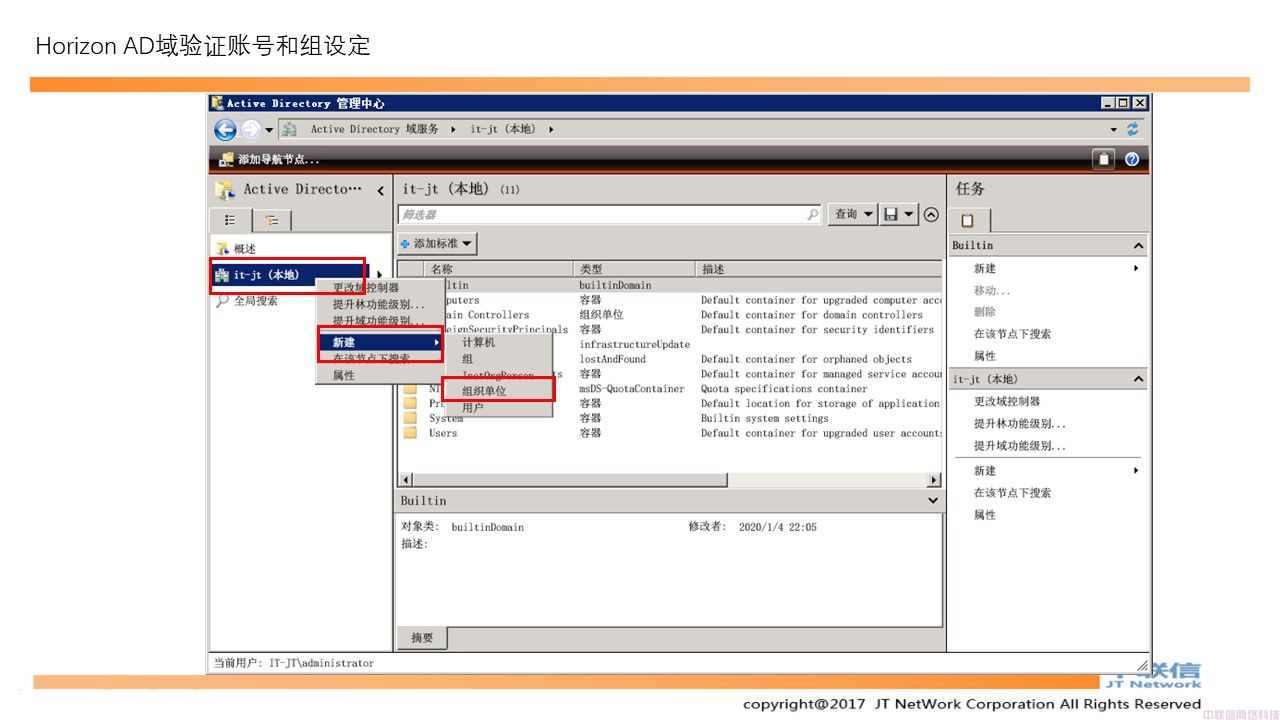Select 概述 in navigation pane
The image size is (1280, 720).
(245, 249)
